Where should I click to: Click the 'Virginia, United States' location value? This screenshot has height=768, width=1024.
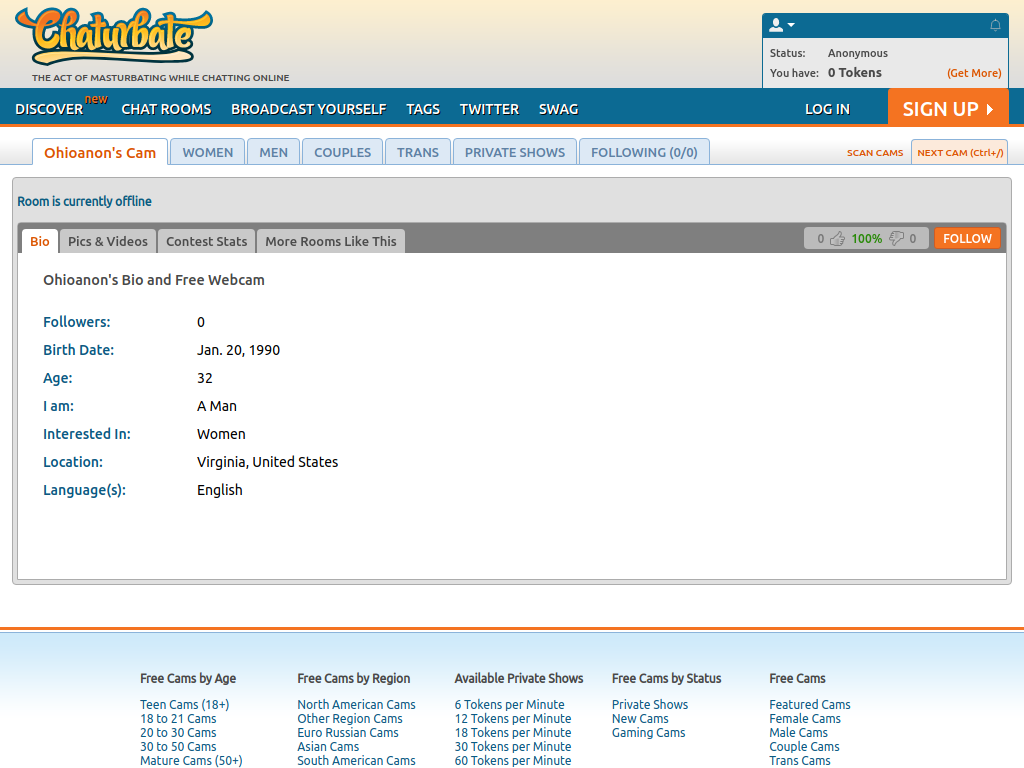(267, 462)
